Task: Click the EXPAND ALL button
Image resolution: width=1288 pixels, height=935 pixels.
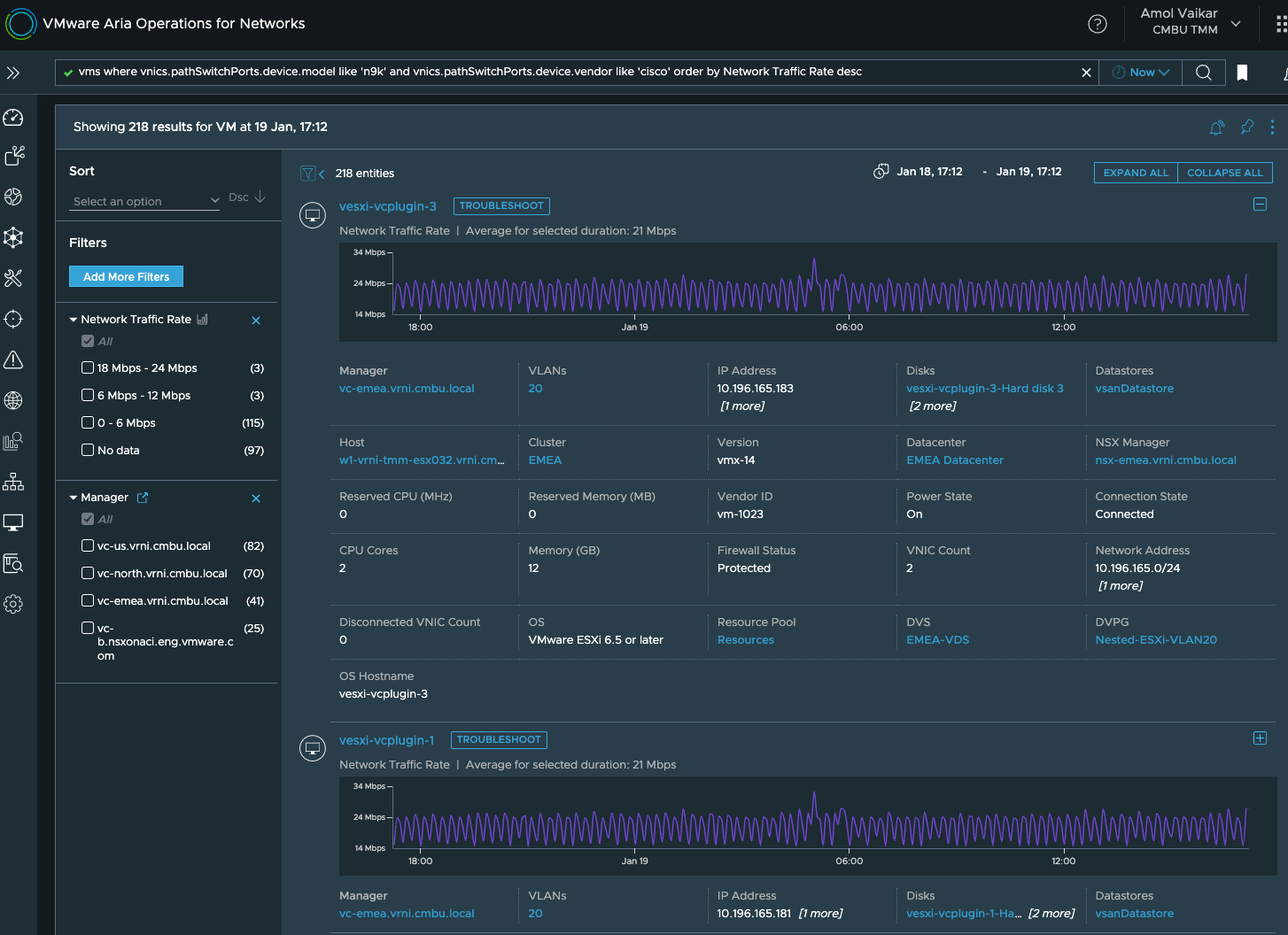Action: point(1136,173)
